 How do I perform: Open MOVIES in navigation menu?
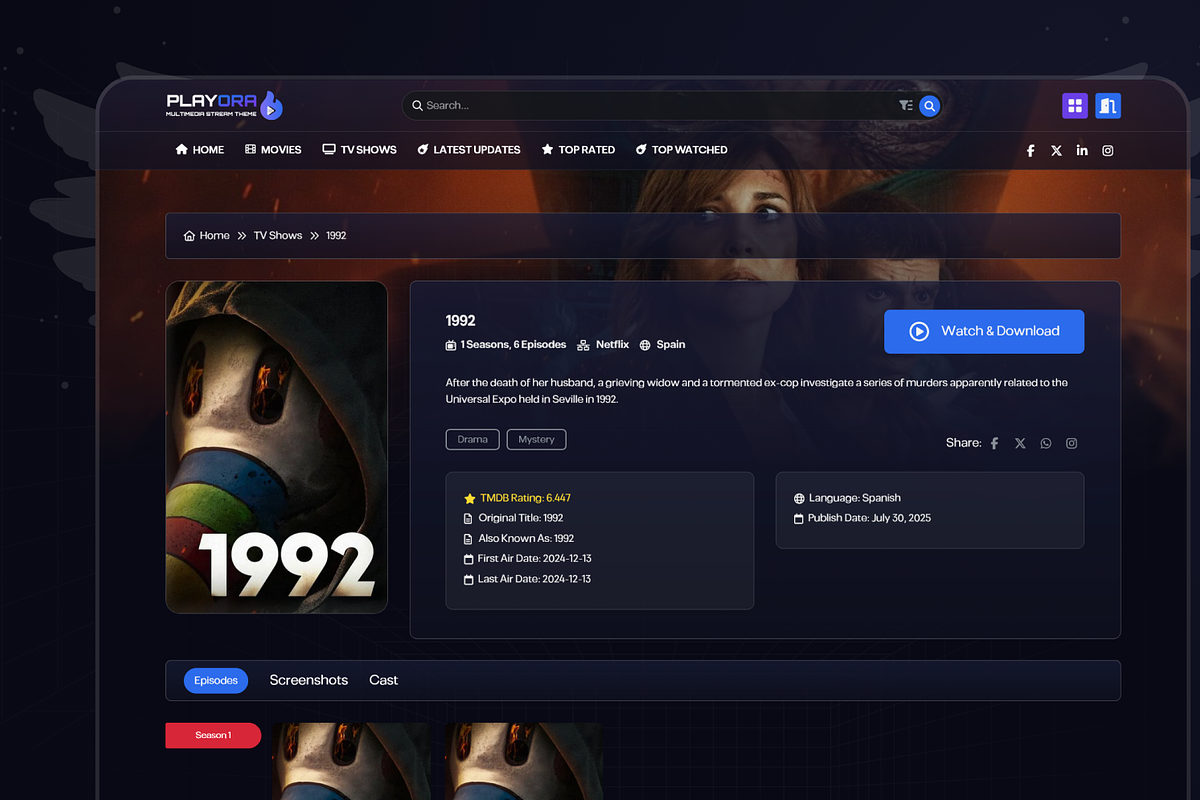coord(273,150)
